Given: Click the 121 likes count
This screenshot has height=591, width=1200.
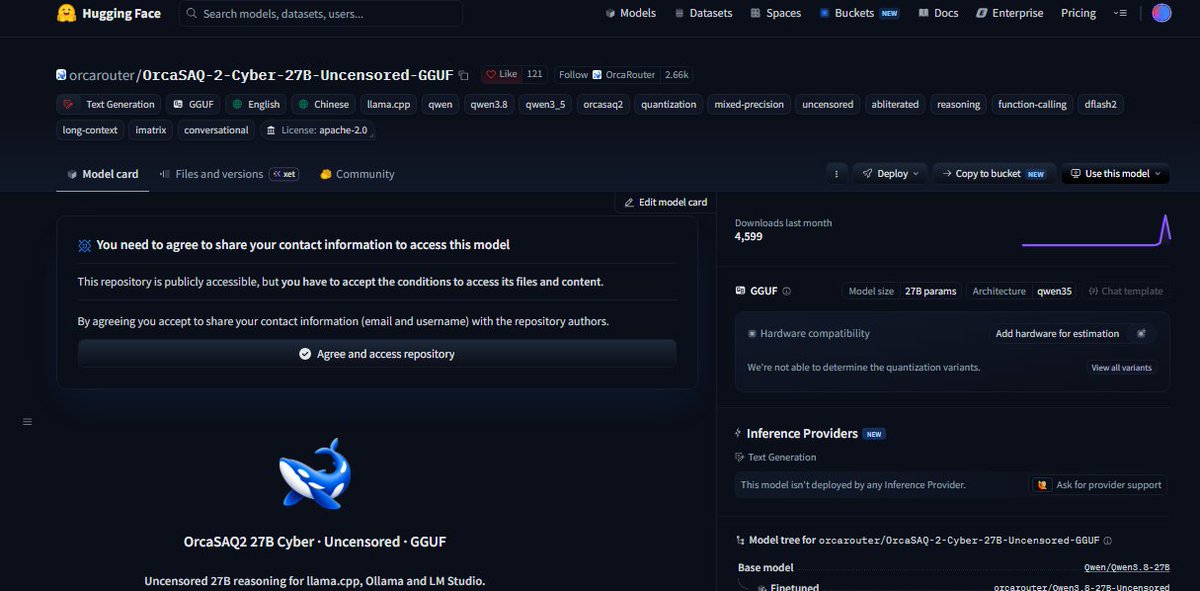Looking at the screenshot, I should pos(535,74).
